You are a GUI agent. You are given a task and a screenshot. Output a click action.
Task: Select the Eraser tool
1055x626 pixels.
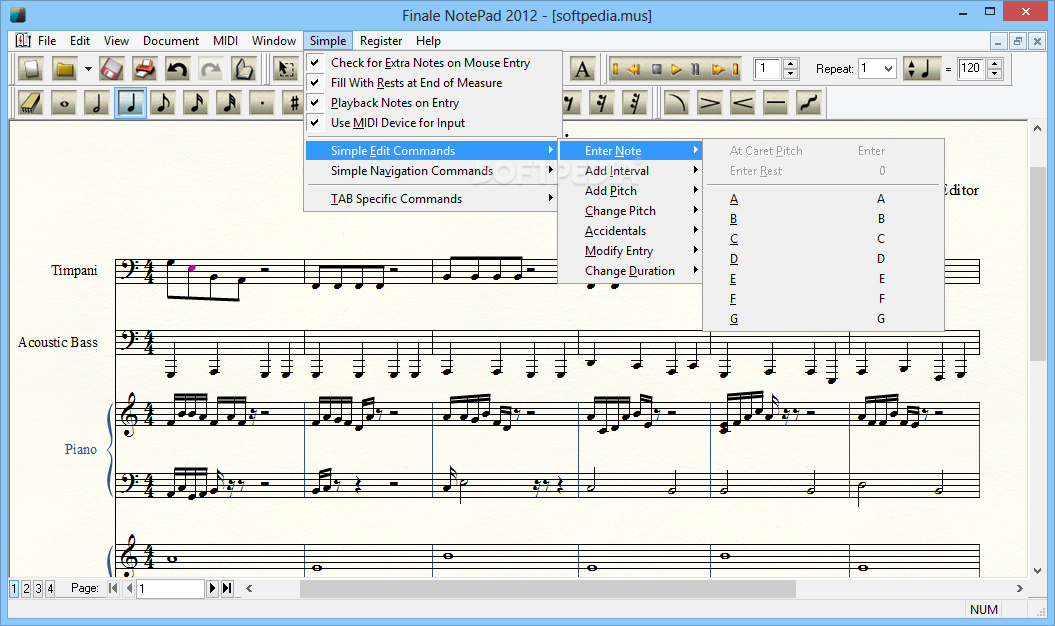pyautogui.click(x=31, y=103)
